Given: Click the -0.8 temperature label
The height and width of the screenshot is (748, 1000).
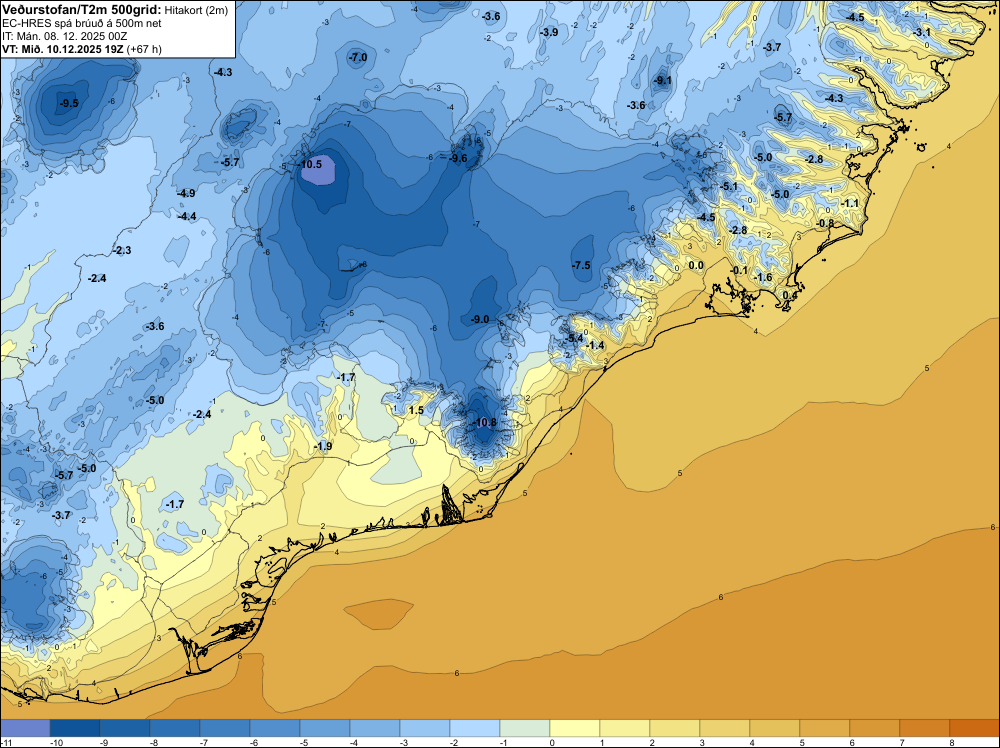Looking at the screenshot, I should pos(825,223).
